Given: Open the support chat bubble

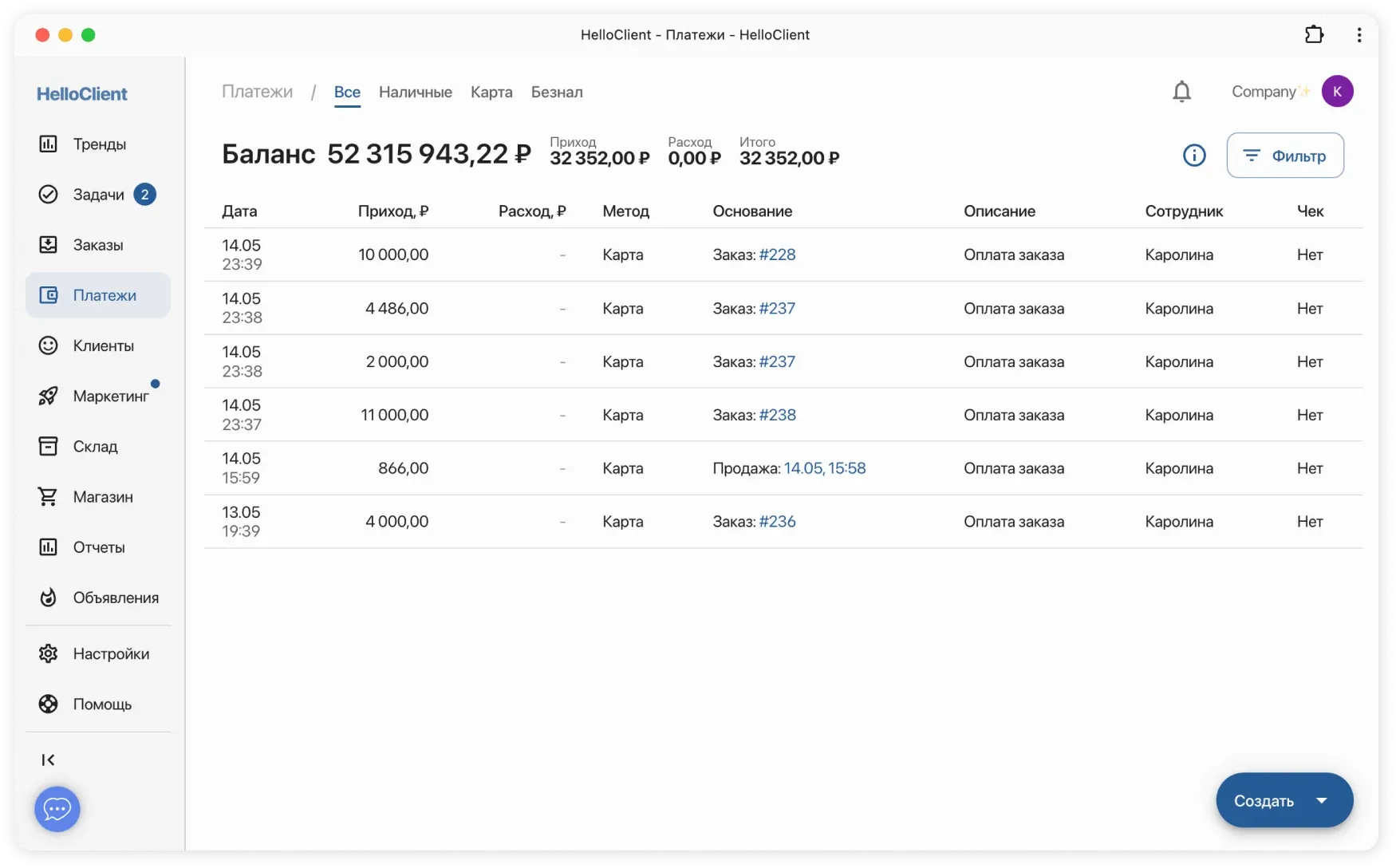Looking at the screenshot, I should click(57, 809).
